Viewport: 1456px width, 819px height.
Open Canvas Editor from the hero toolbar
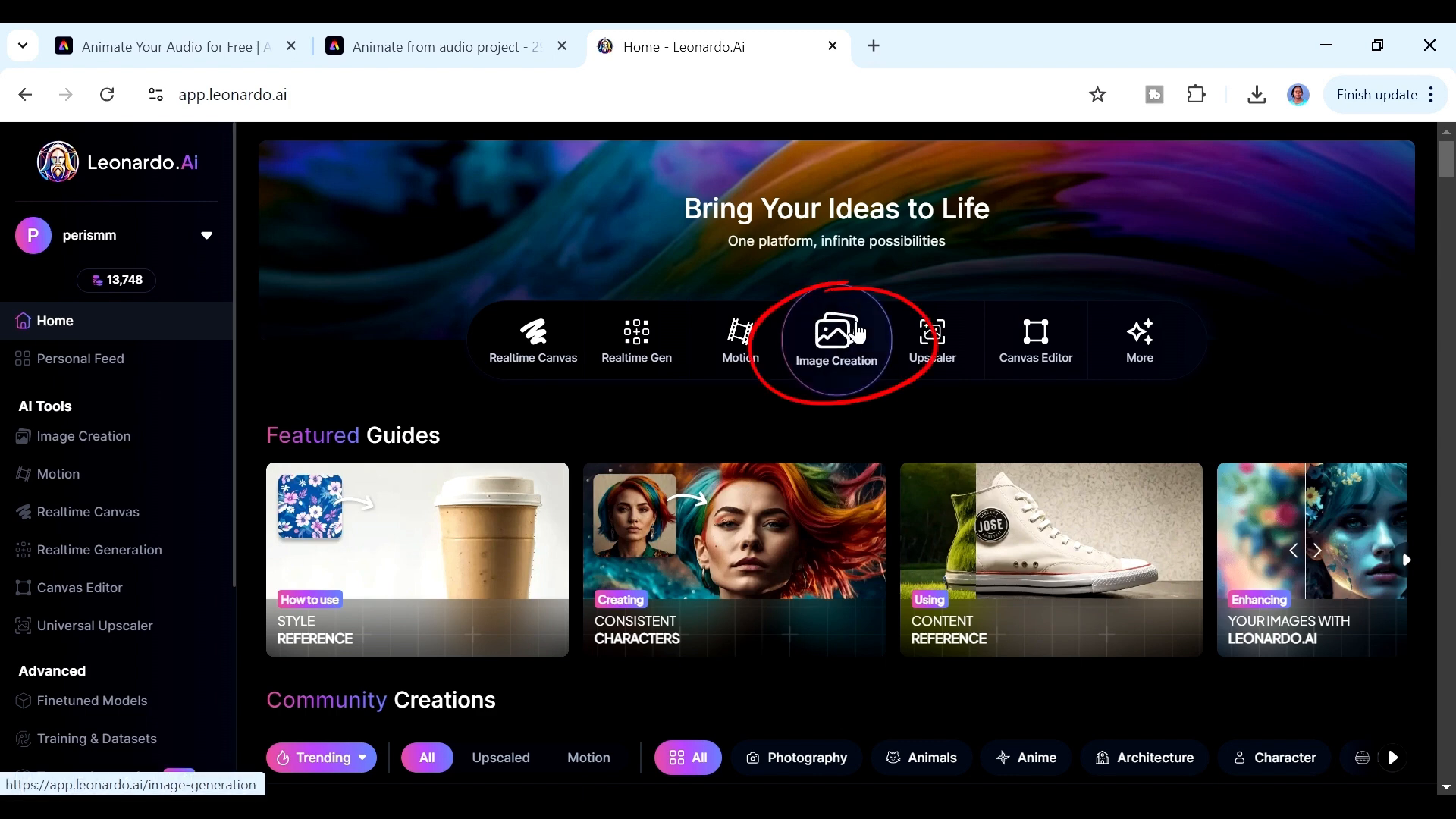1036,340
